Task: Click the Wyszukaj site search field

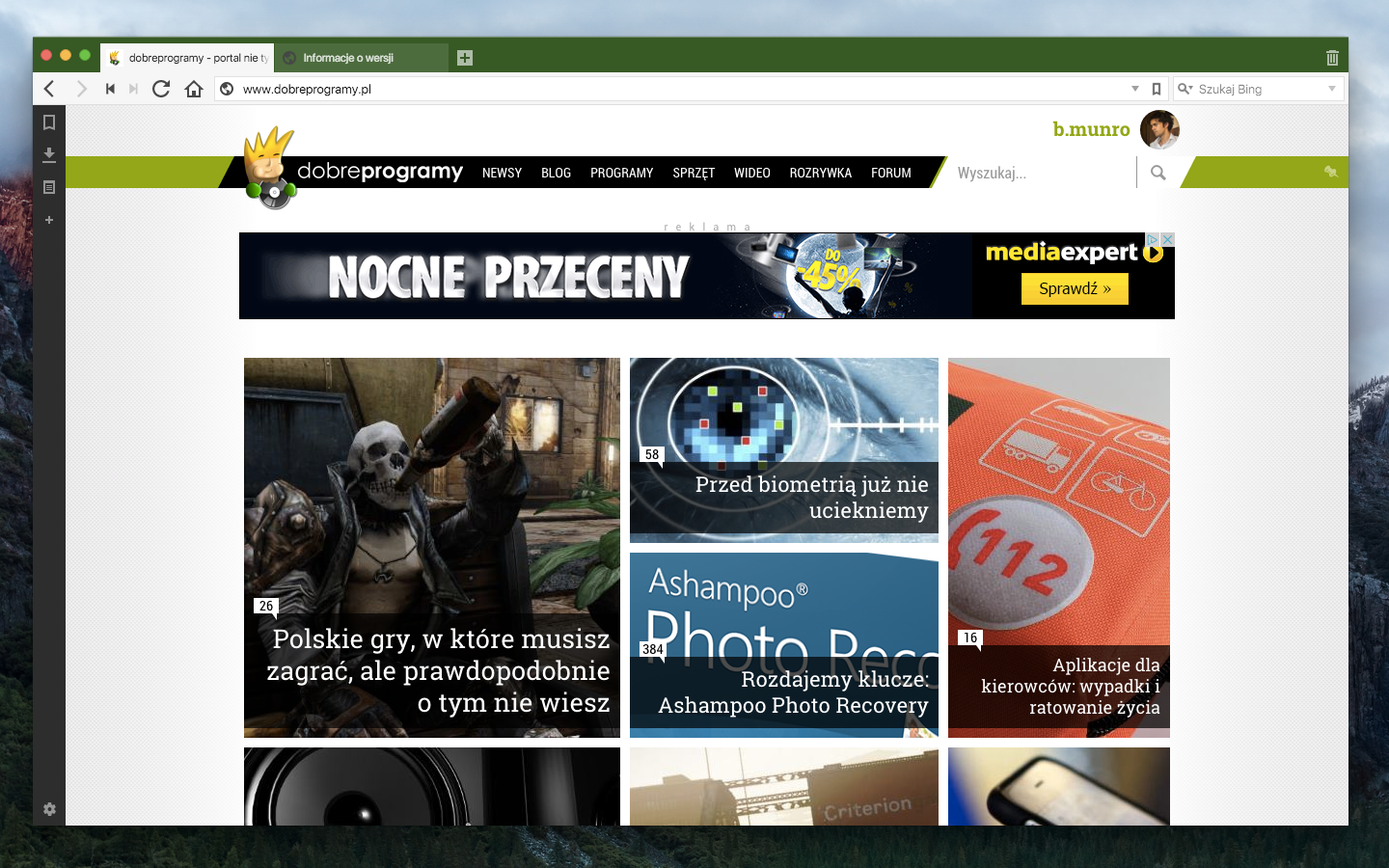Action: [1042, 173]
